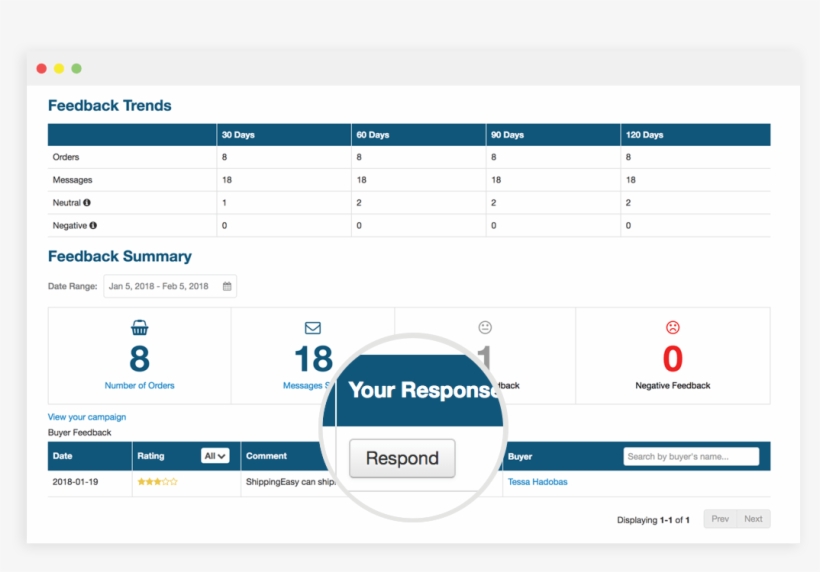Click the neutral face feedback icon

(x=485, y=327)
